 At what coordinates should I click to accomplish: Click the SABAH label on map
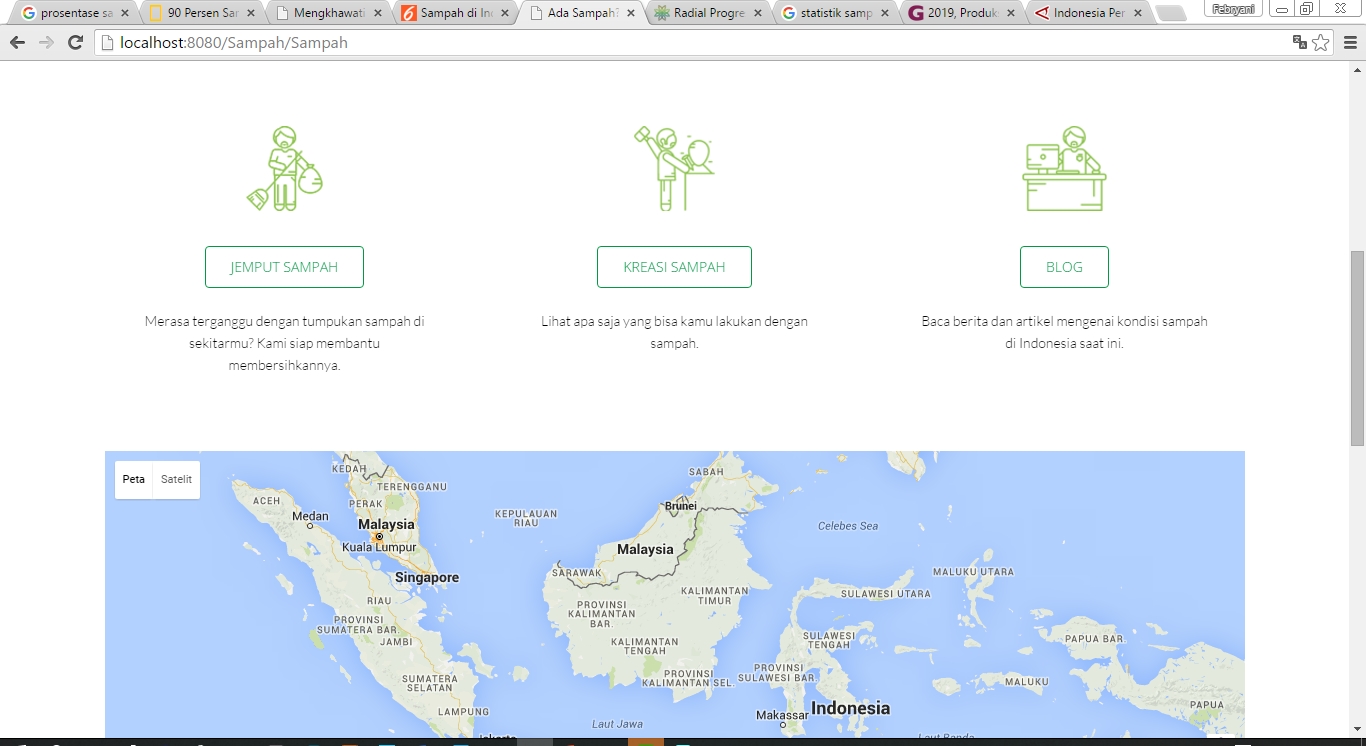tap(706, 472)
